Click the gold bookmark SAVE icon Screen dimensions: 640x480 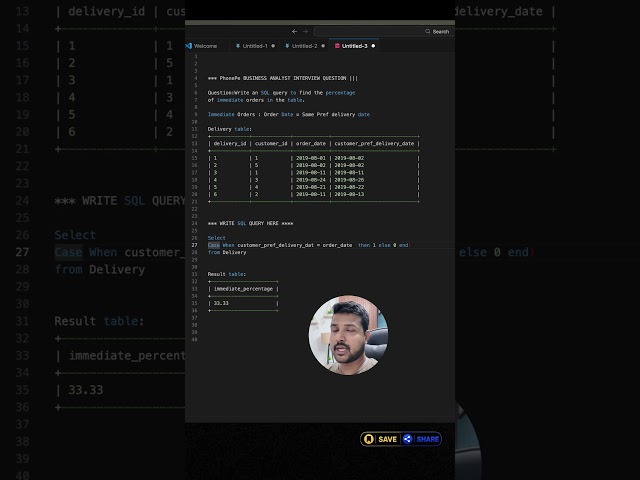point(369,439)
